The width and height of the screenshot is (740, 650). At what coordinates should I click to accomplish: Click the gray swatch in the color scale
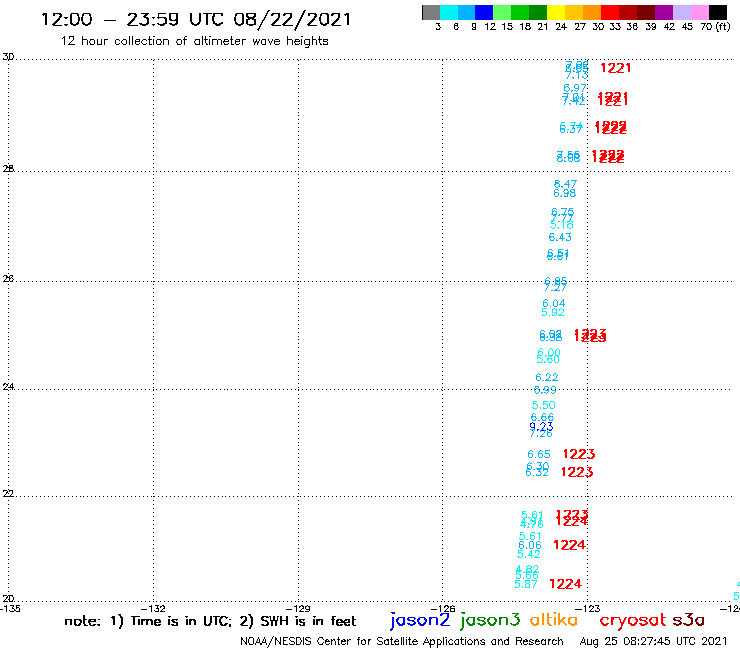(x=431, y=12)
